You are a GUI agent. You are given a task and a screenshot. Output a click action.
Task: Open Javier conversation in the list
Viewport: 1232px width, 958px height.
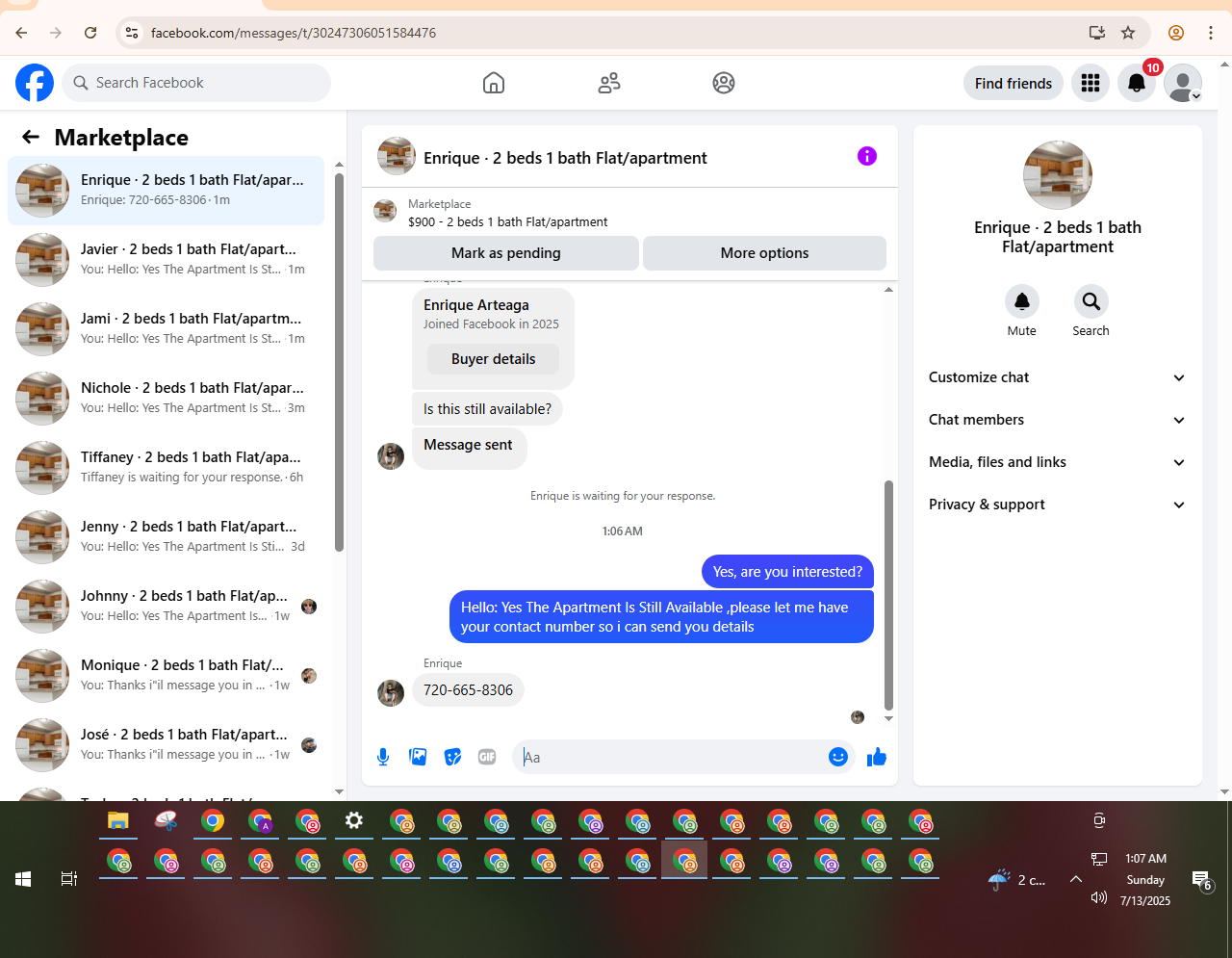pos(166,259)
